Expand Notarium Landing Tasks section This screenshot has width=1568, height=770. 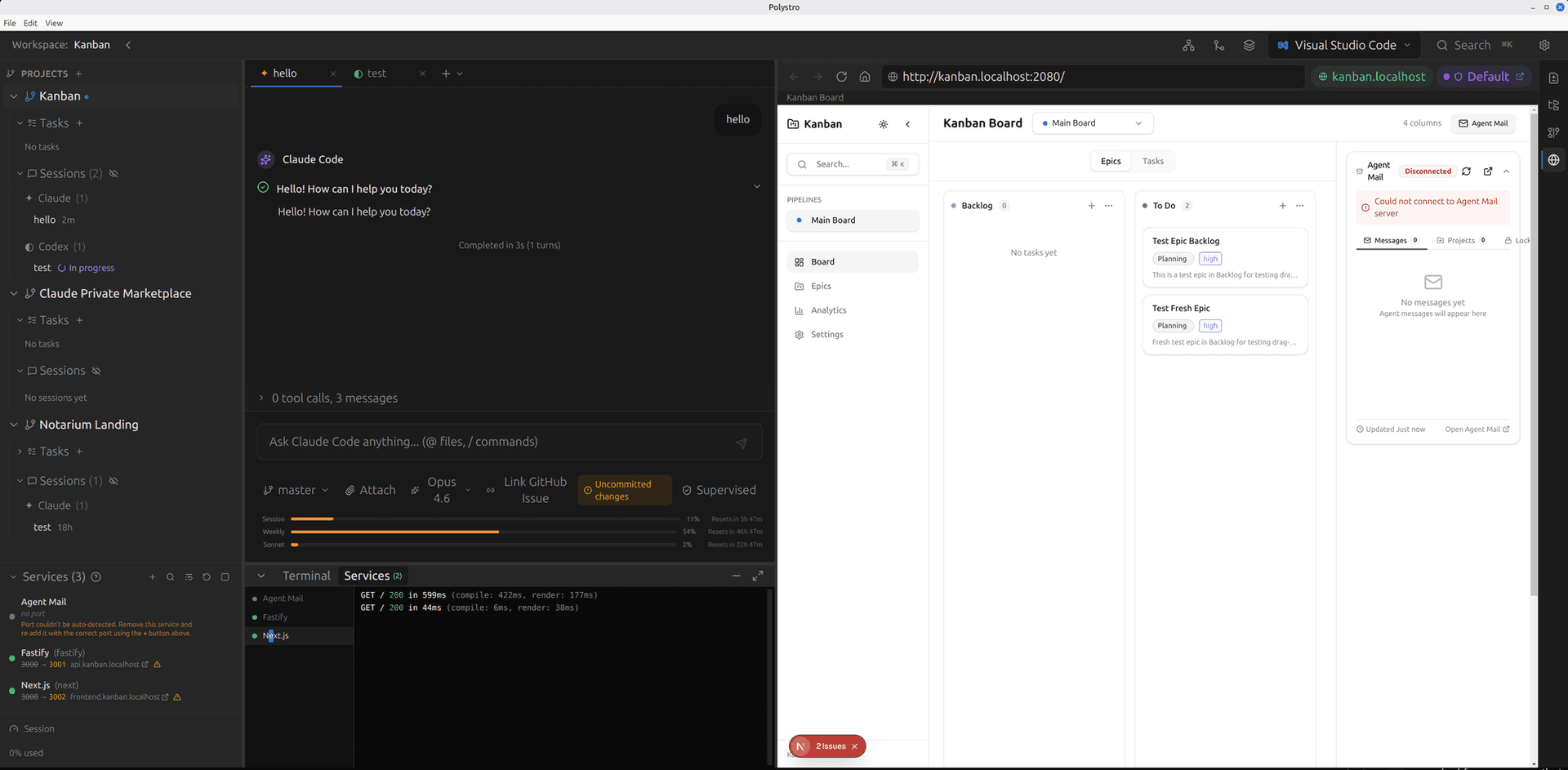pyautogui.click(x=20, y=452)
